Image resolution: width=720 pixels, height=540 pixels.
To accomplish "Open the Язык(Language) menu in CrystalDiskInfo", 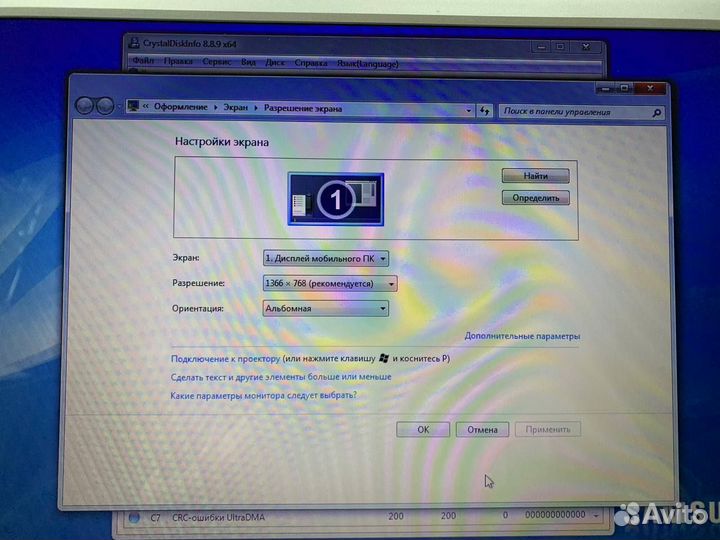I will [x=368, y=63].
